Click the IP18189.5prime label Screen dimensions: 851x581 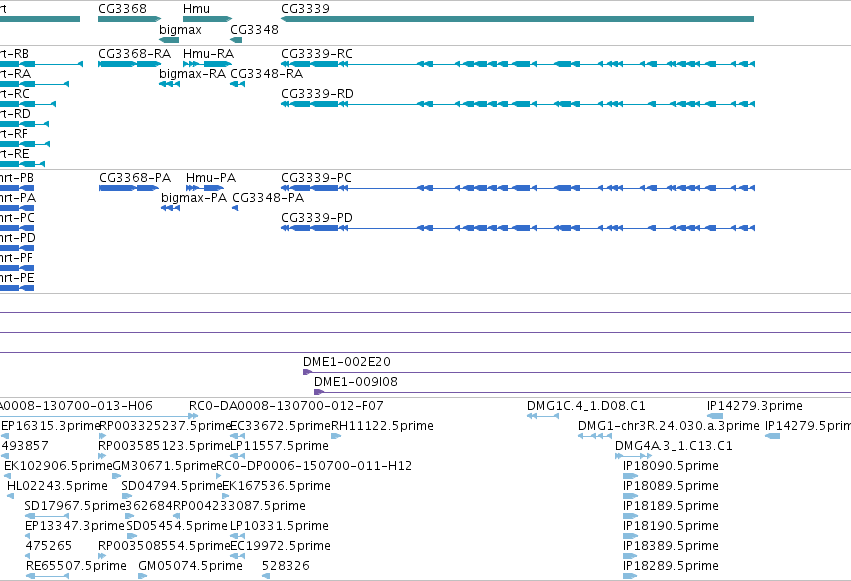click(x=671, y=506)
